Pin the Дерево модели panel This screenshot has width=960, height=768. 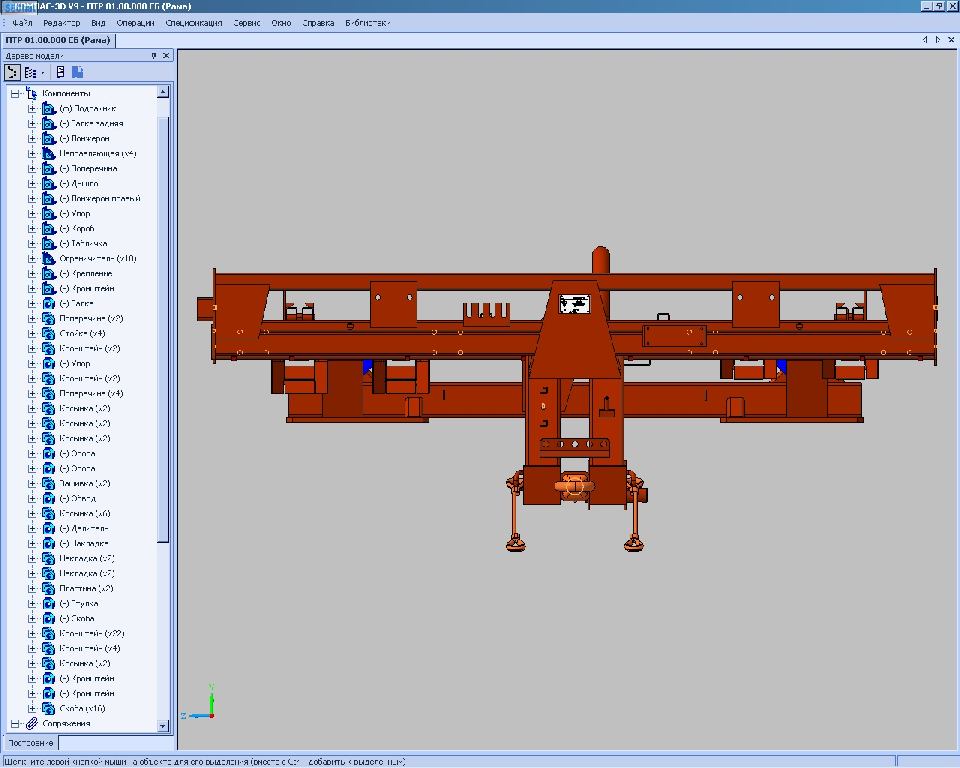tap(154, 56)
